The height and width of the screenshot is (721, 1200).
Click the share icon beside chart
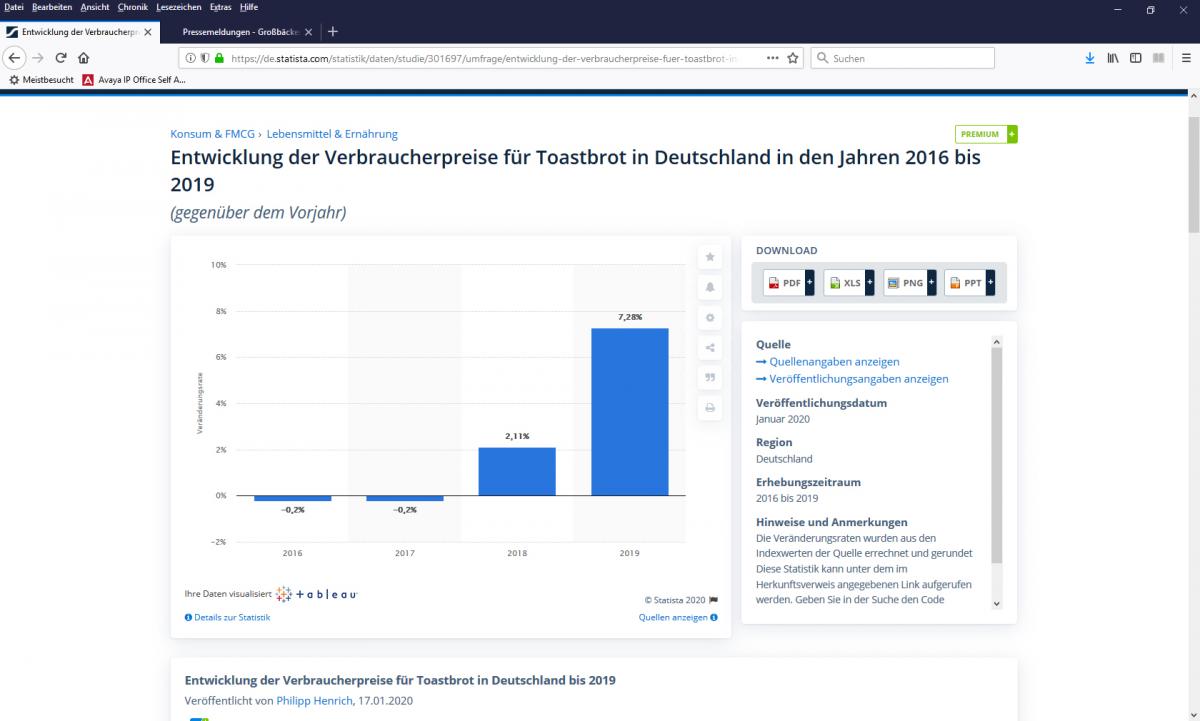[x=710, y=348]
